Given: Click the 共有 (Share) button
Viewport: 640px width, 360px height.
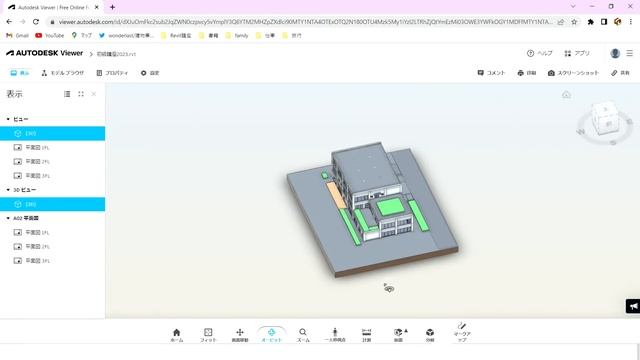Looking at the screenshot, I should click(x=620, y=73).
